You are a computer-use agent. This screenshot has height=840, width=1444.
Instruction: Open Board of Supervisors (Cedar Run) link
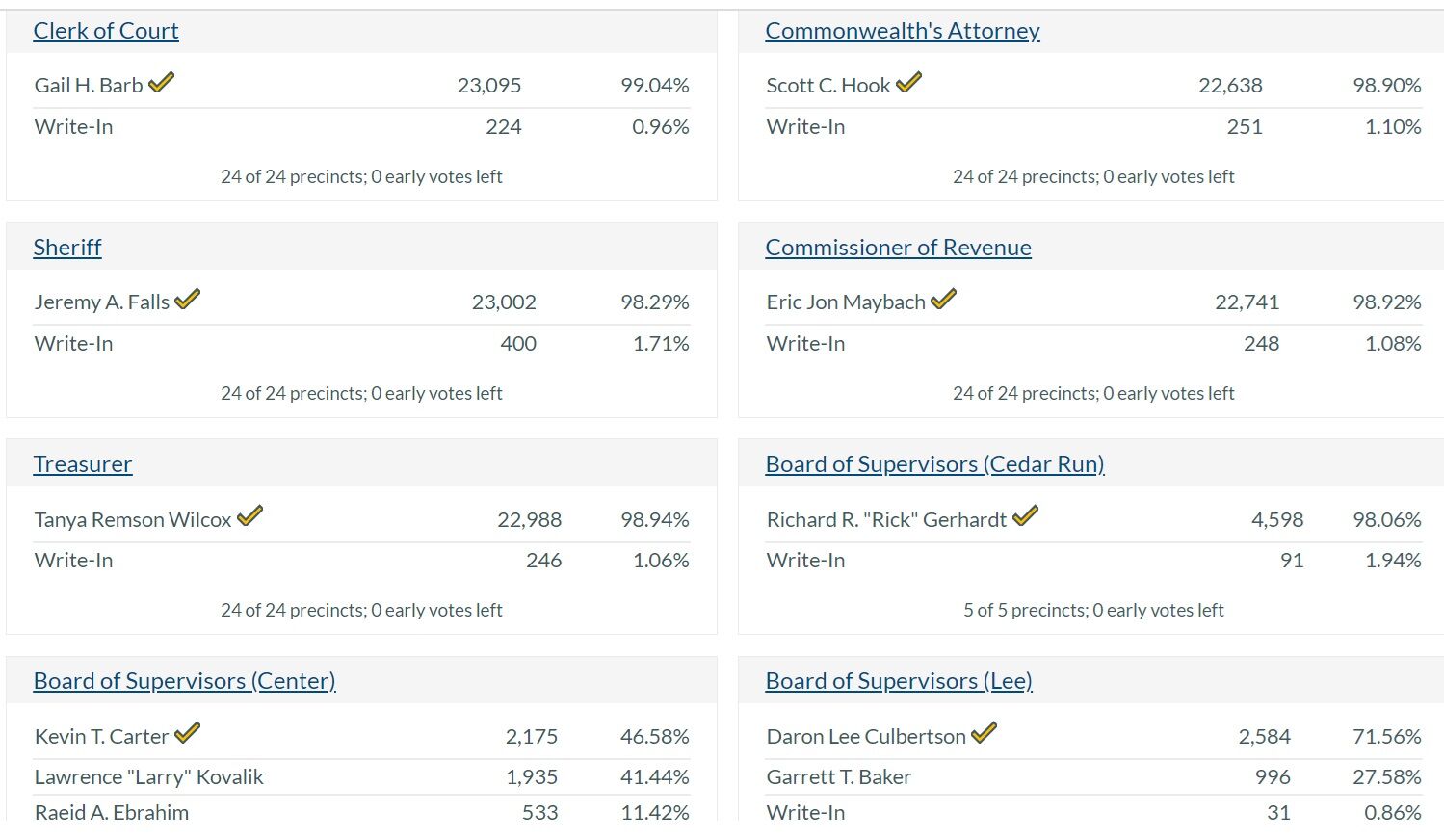click(934, 463)
